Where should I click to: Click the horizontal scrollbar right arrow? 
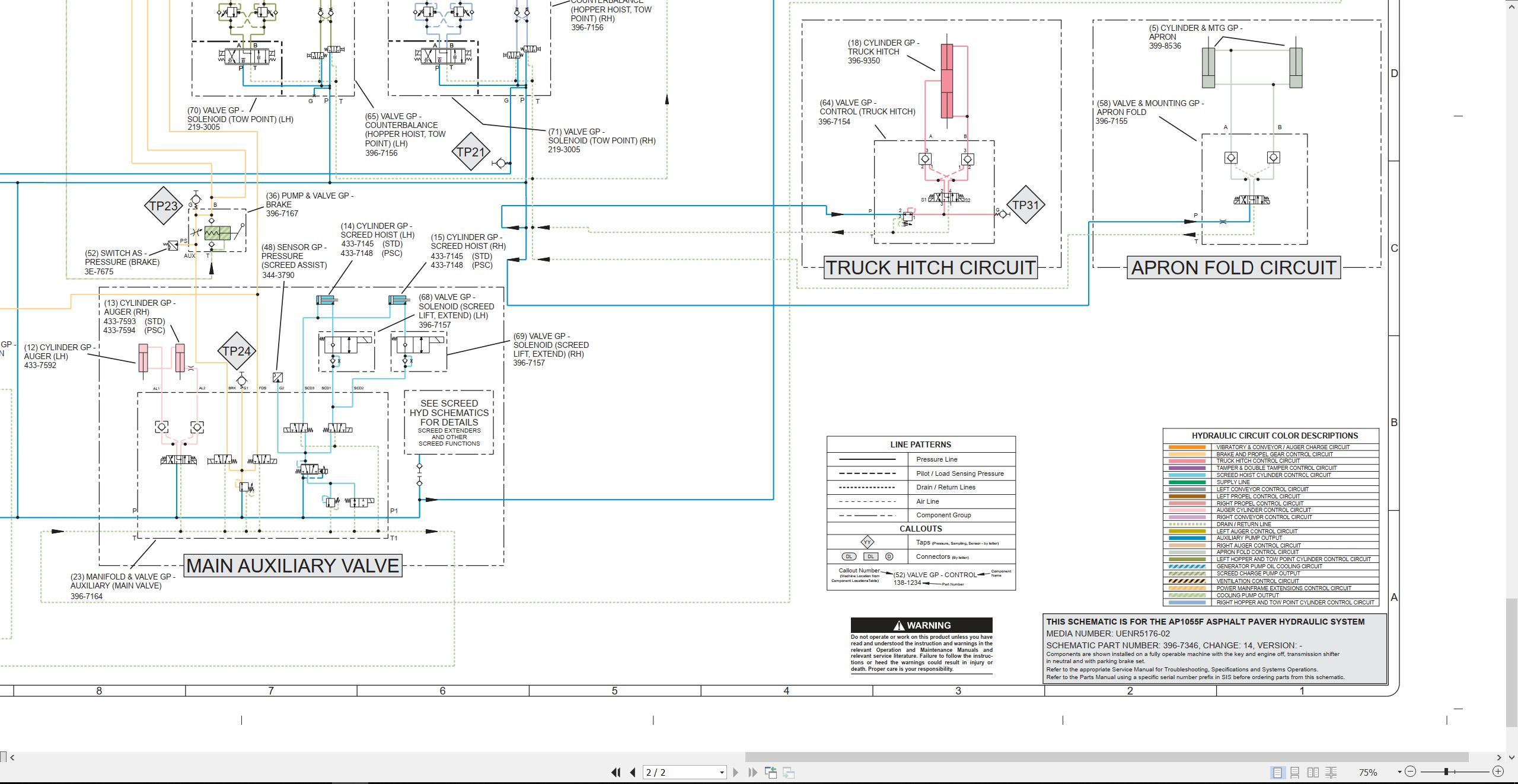click(1500, 757)
